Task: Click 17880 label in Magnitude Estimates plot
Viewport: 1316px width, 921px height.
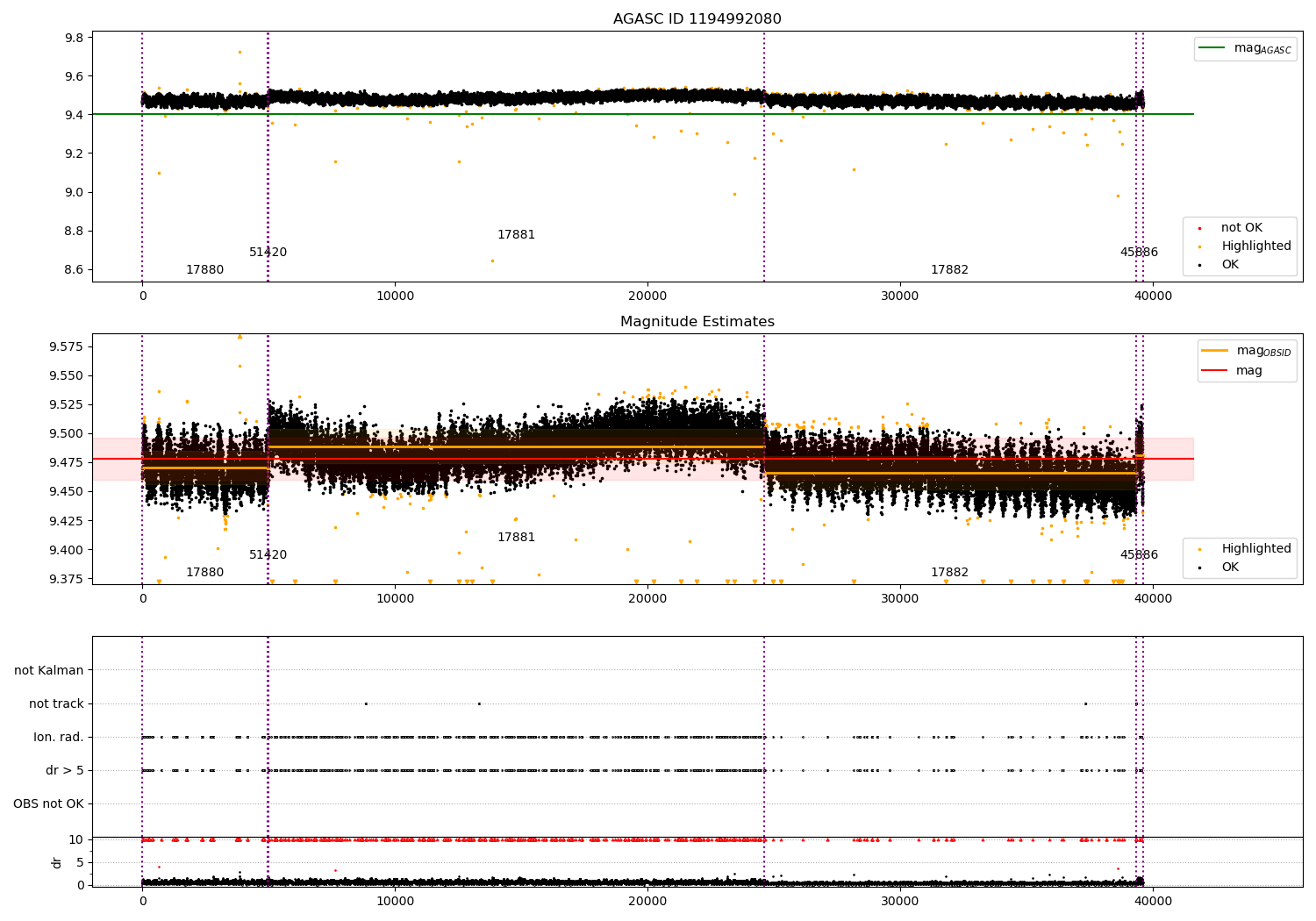Action: (x=204, y=573)
